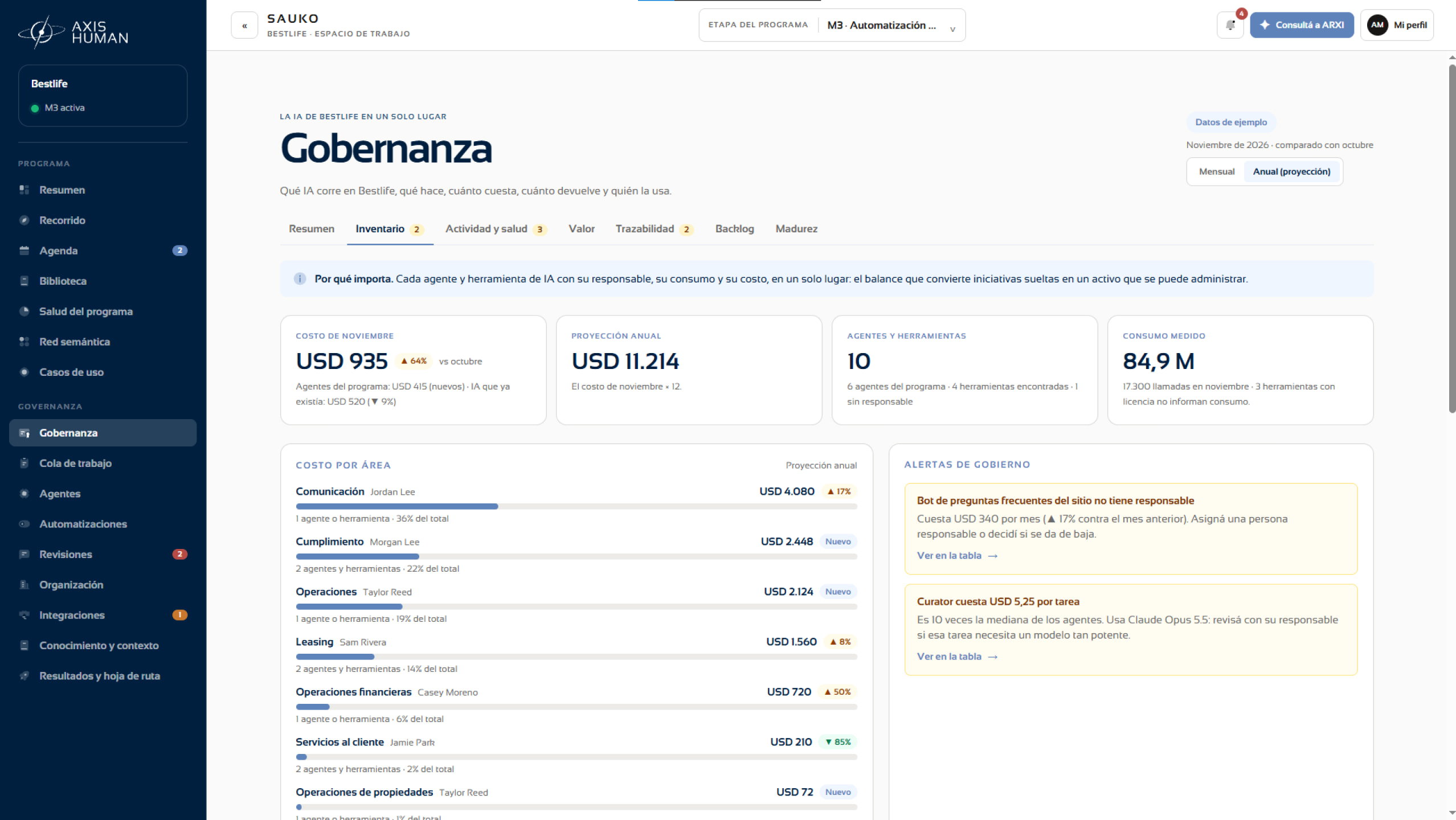This screenshot has width=1456, height=820.
Task: Click the Agenda calendar icon
Action: tap(24, 251)
